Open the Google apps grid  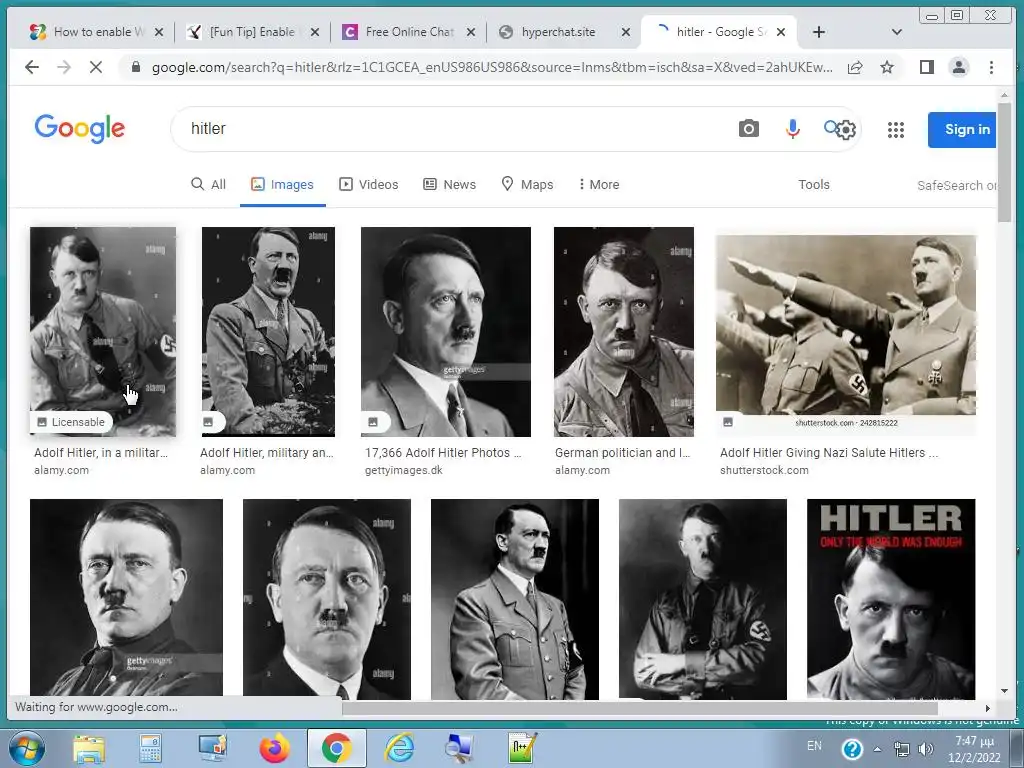[895, 129]
